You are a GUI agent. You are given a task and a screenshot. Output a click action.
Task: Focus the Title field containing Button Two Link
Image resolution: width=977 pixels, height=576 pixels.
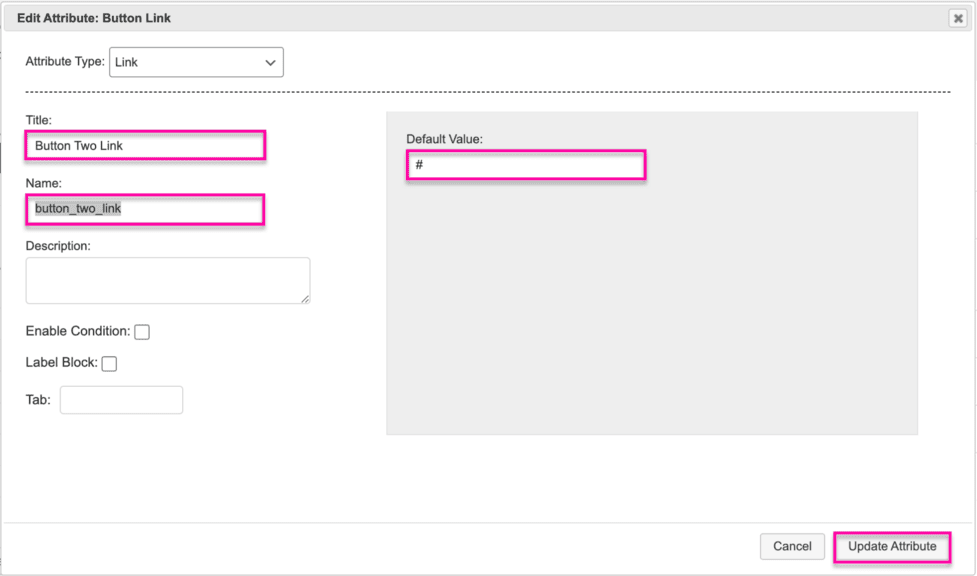click(145, 146)
